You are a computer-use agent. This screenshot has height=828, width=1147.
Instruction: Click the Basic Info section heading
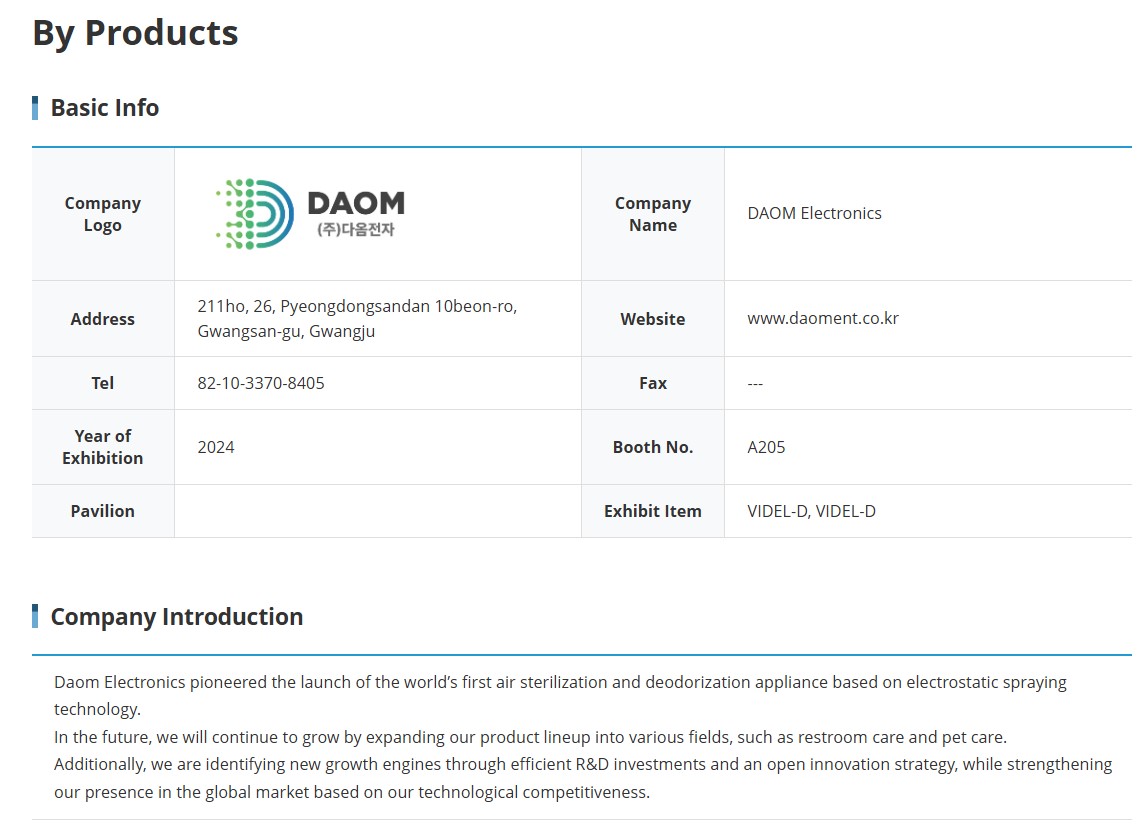pos(105,108)
